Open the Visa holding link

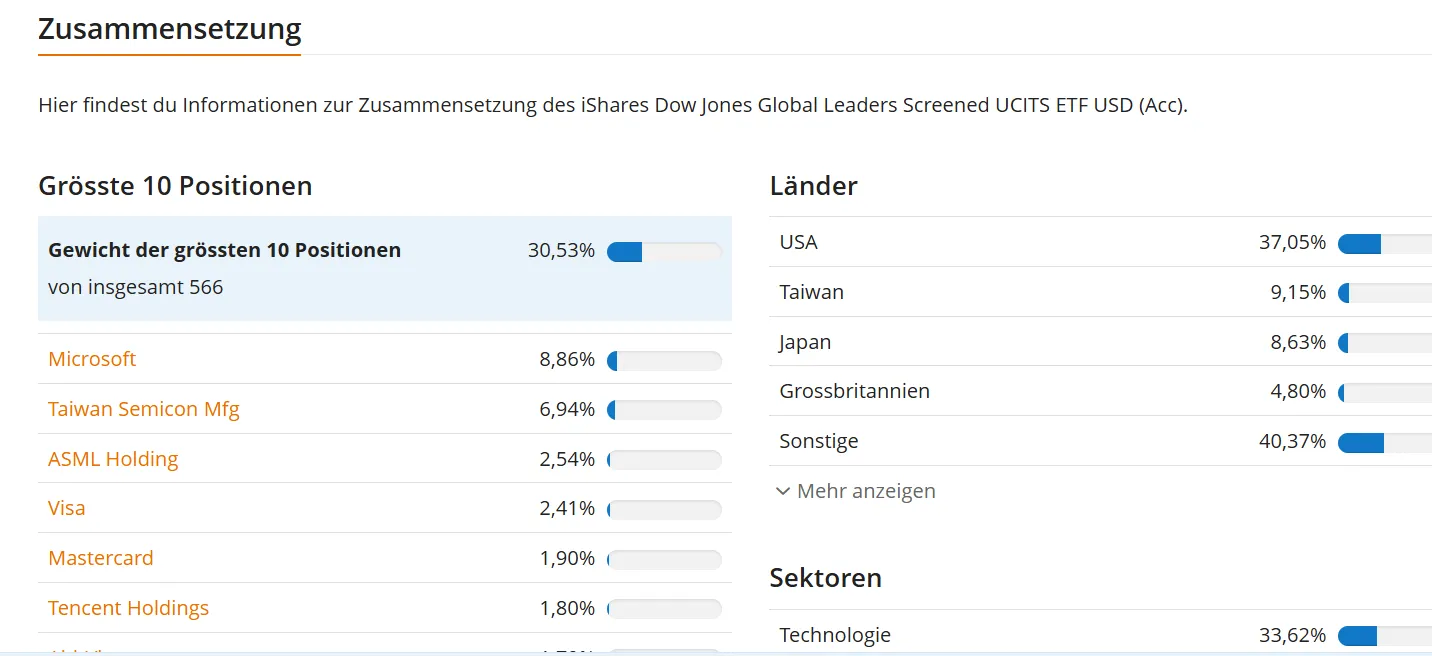click(67, 508)
